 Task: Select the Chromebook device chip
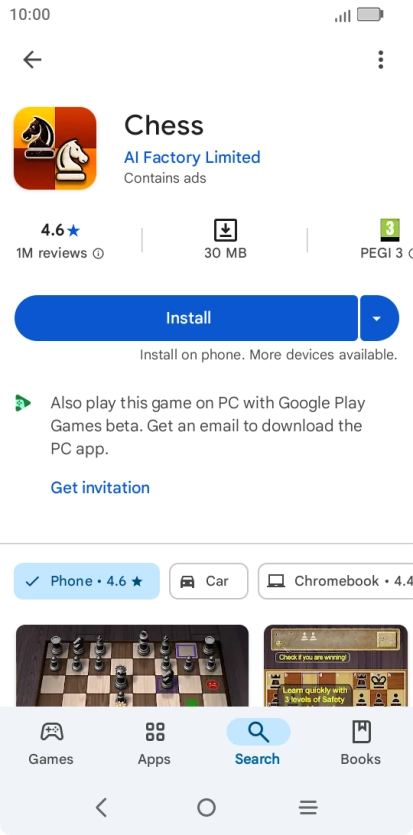335,581
